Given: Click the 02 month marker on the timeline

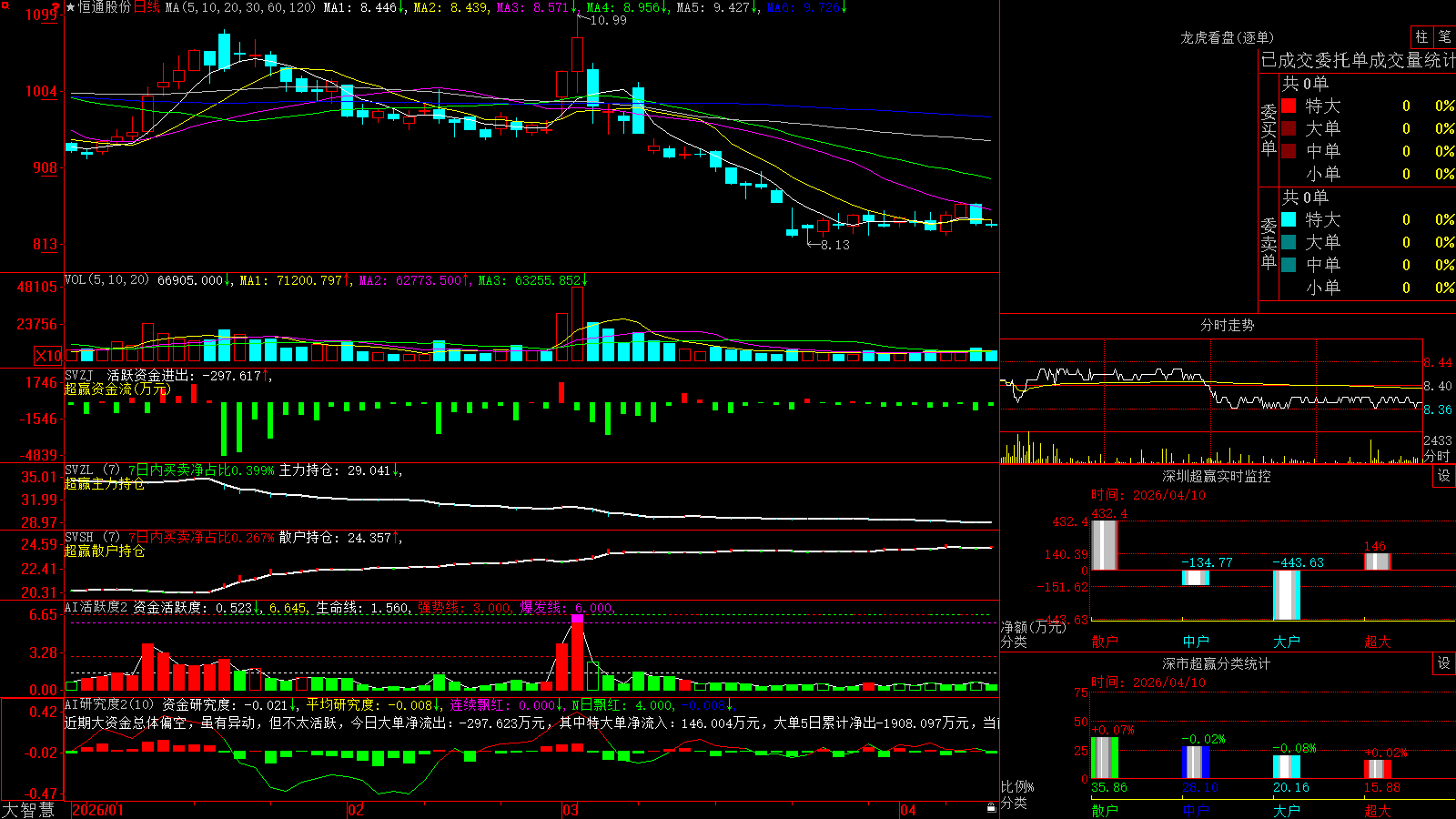Looking at the screenshot, I should (356, 810).
